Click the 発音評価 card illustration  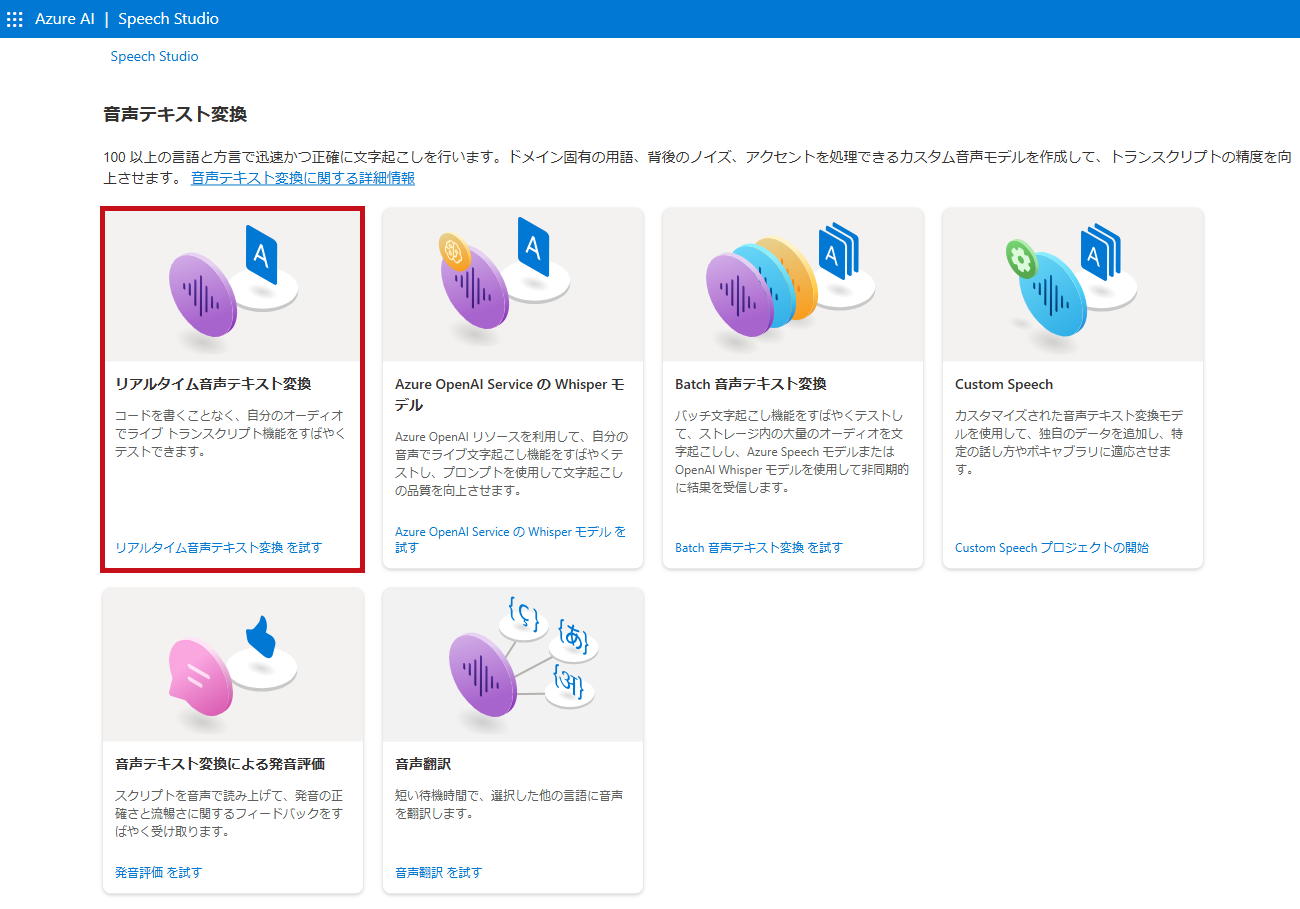(x=233, y=664)
